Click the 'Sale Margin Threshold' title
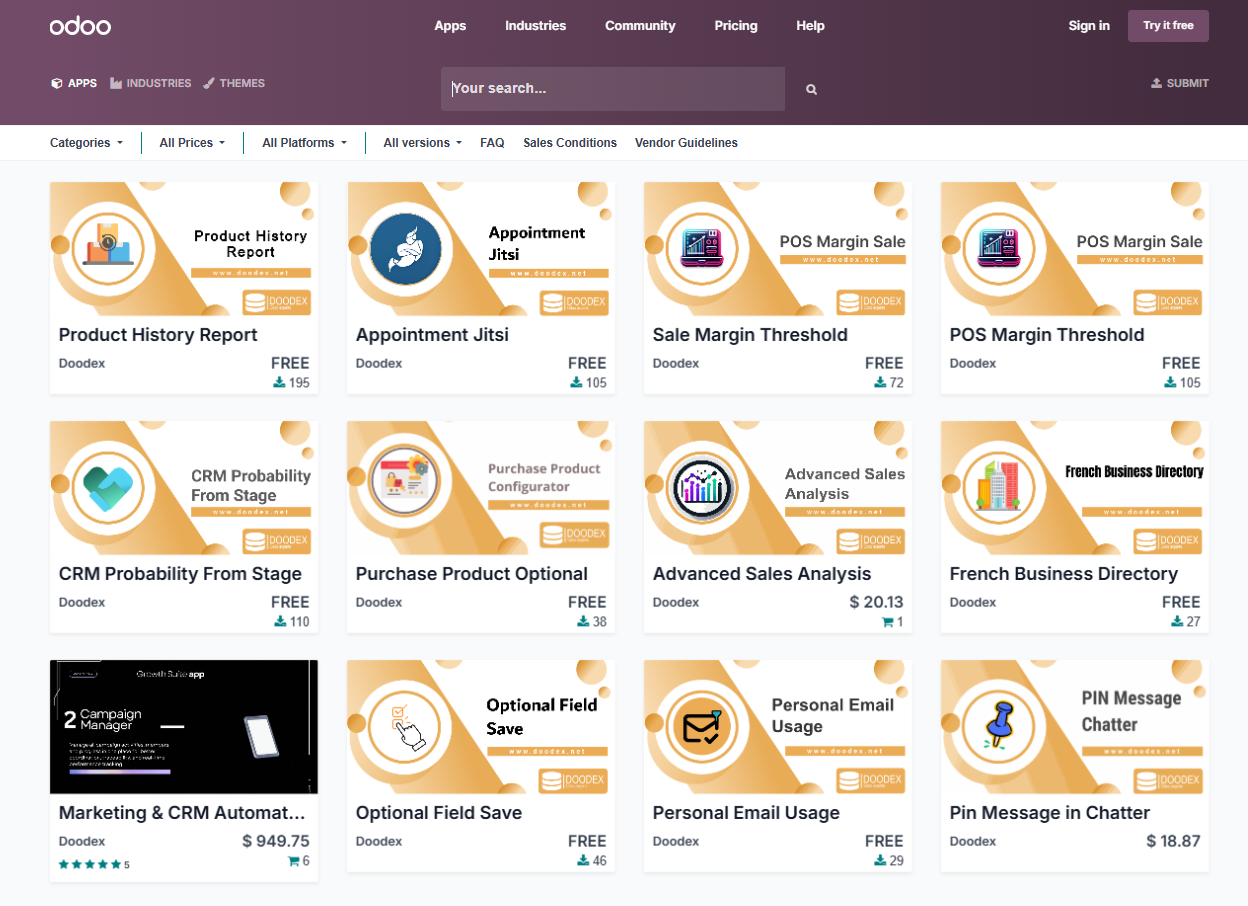Screen dimensions: 1248x906 [750, 335]
